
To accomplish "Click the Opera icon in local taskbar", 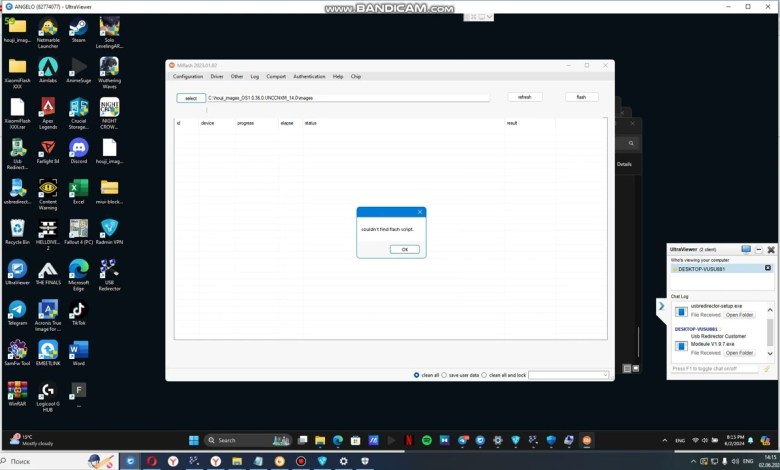I will pyautogui.click(x=152, y=461).
